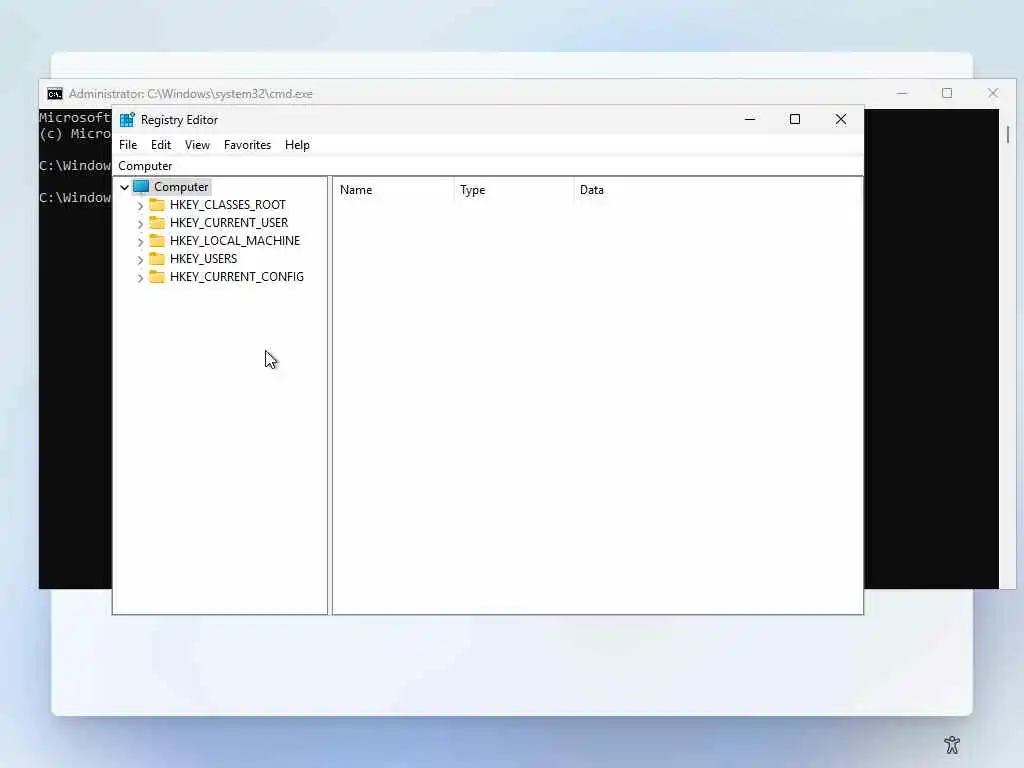Click the Registry Editor title text
Image resolution: width=1024 pixels, height=768 pixels.
tap(179, 120)
